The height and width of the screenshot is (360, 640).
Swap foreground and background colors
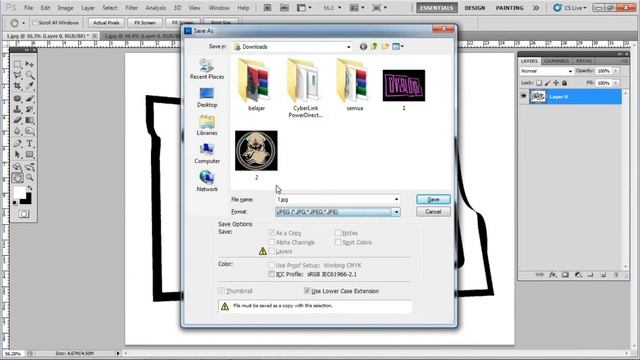coord(29,188)
